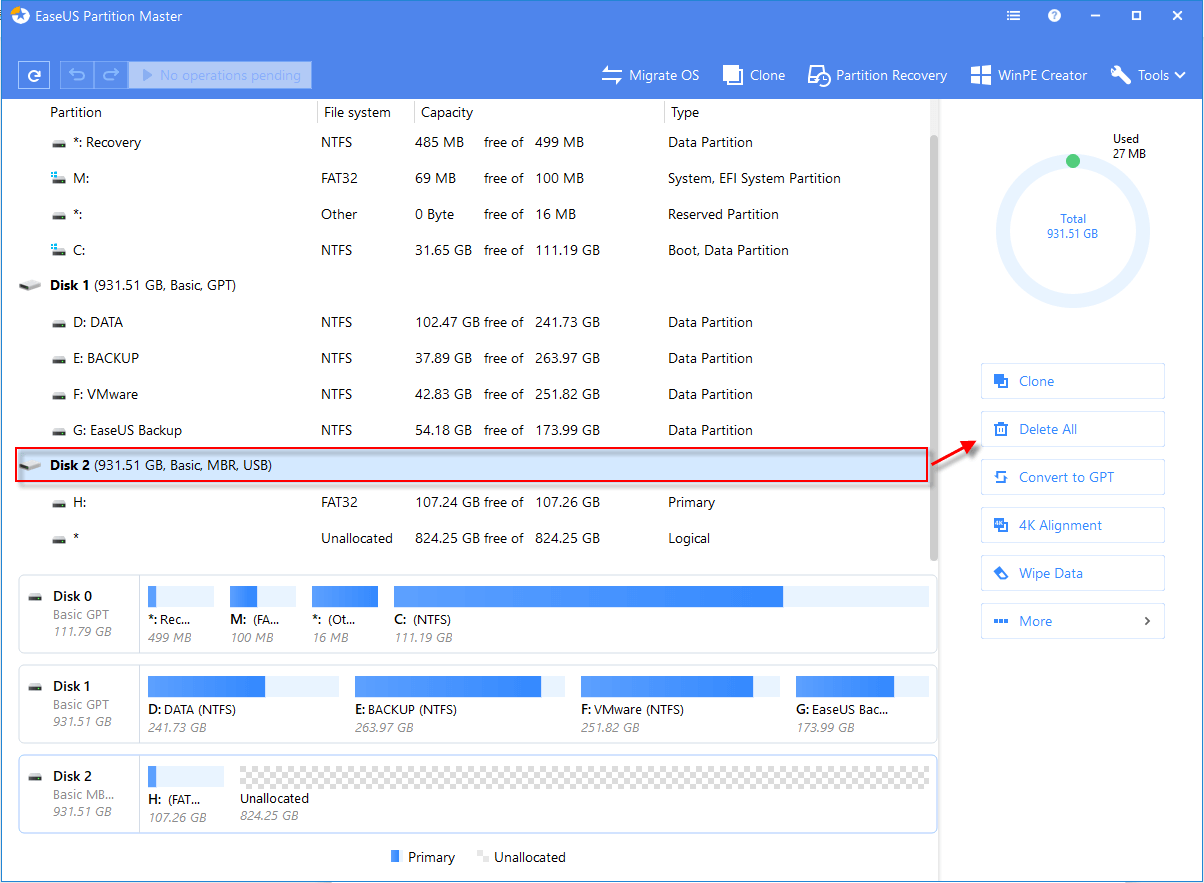Select the D: DATA partition row
Screen dimensions: 1204x883
(472, 322)
